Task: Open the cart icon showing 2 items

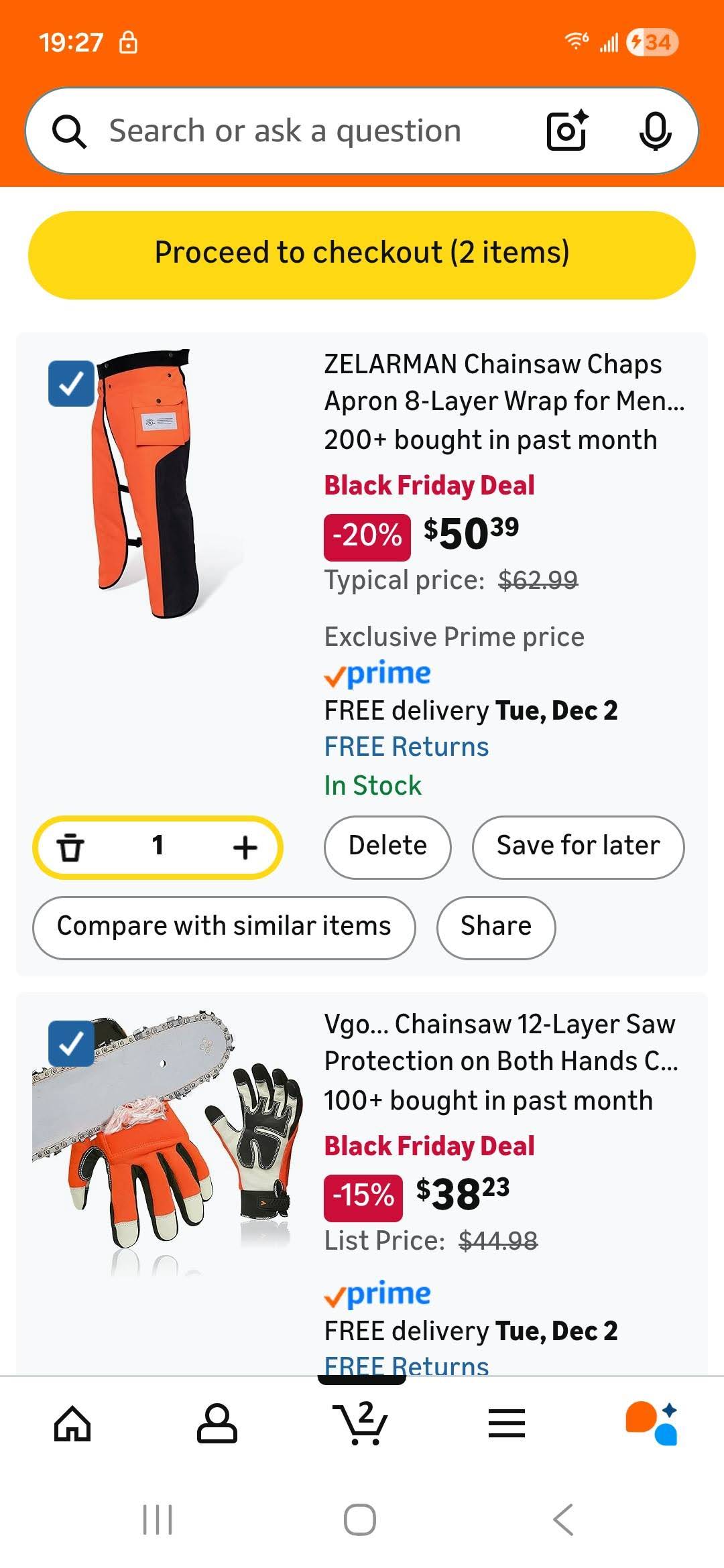Action: pos(361,1422)
